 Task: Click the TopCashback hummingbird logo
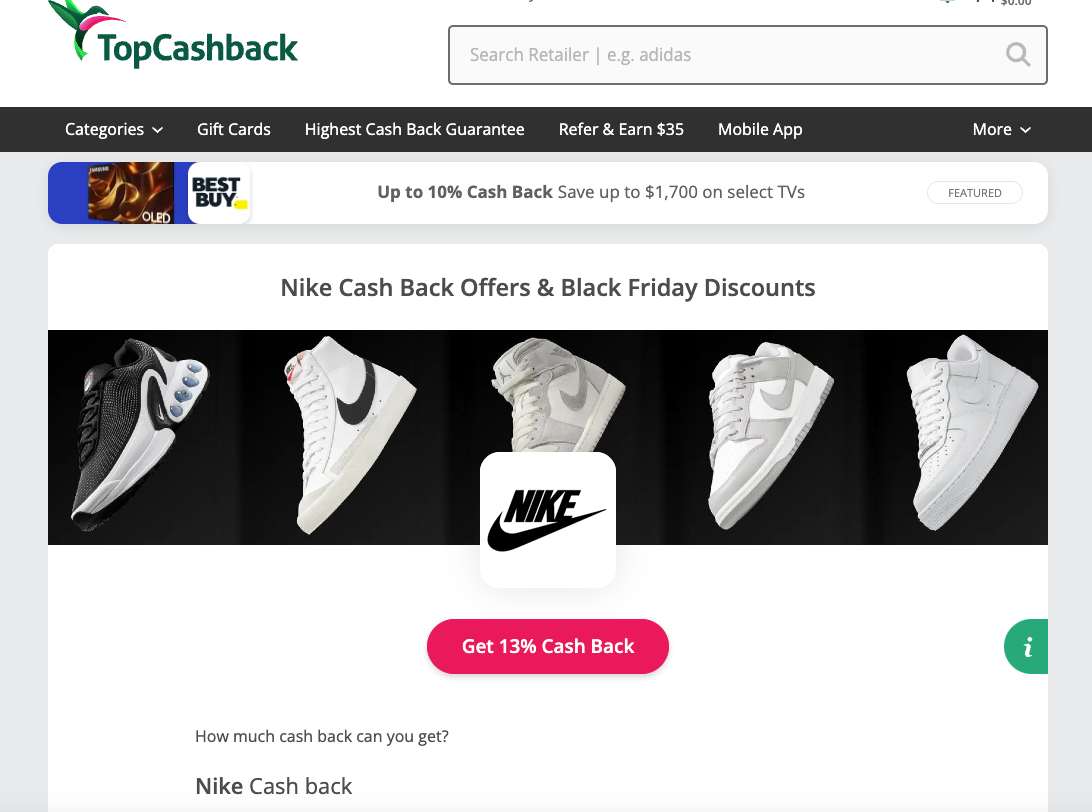click(x=173, y=38)
